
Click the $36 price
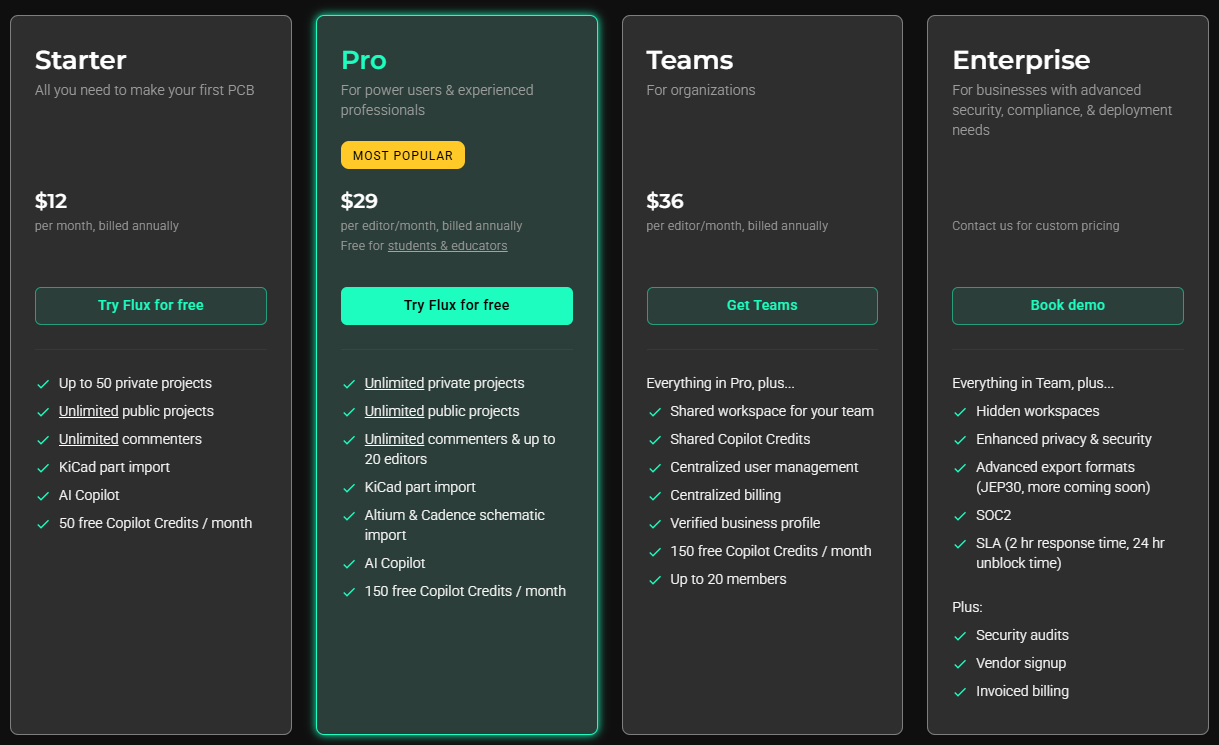pyautogui.click(x=665, y=201)
